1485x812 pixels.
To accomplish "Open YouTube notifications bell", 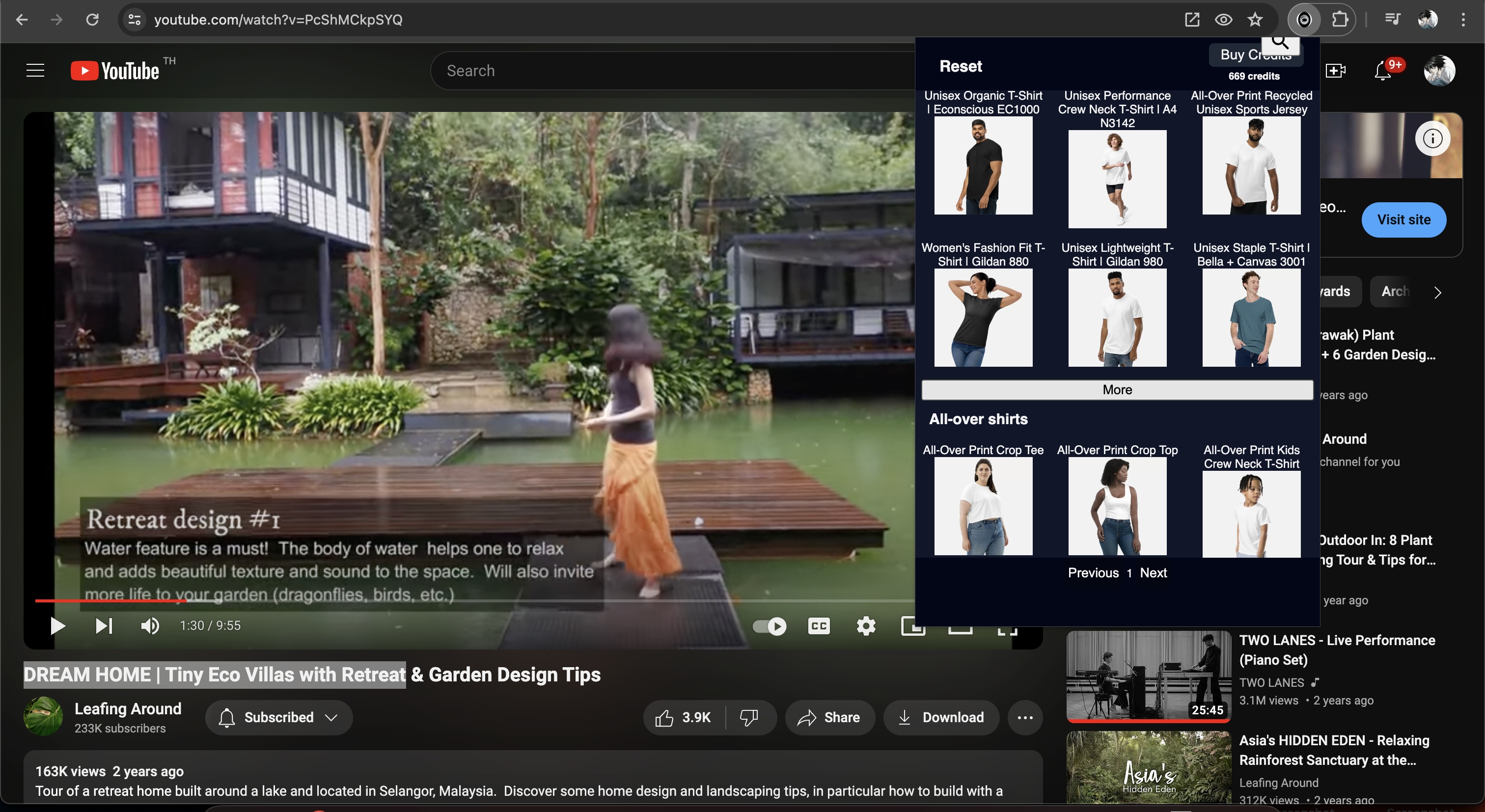I will click(x=1382, y=71).
